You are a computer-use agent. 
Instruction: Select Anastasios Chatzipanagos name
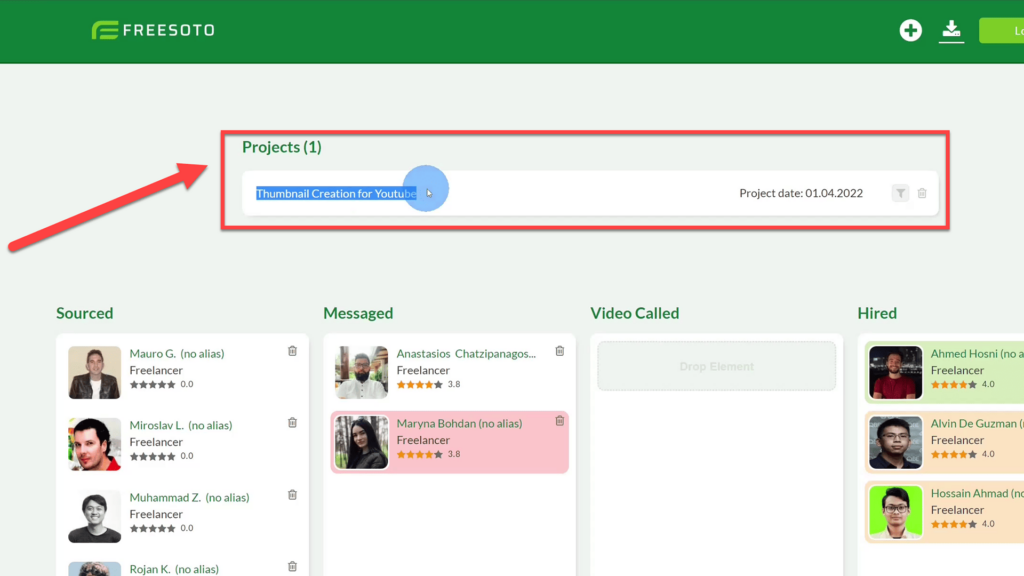[466, 353]
